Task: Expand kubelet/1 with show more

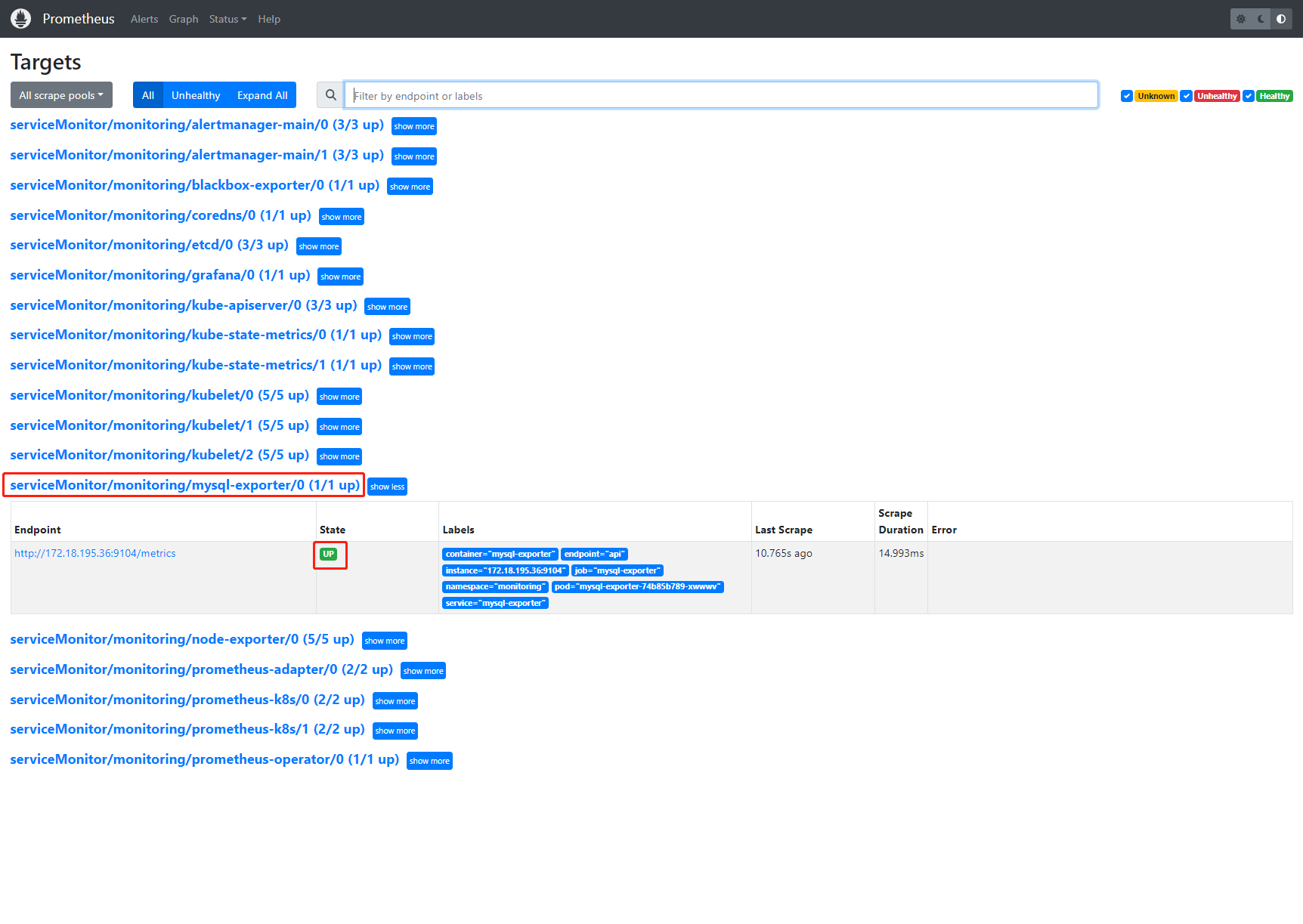Action: [x=339, y=427]
